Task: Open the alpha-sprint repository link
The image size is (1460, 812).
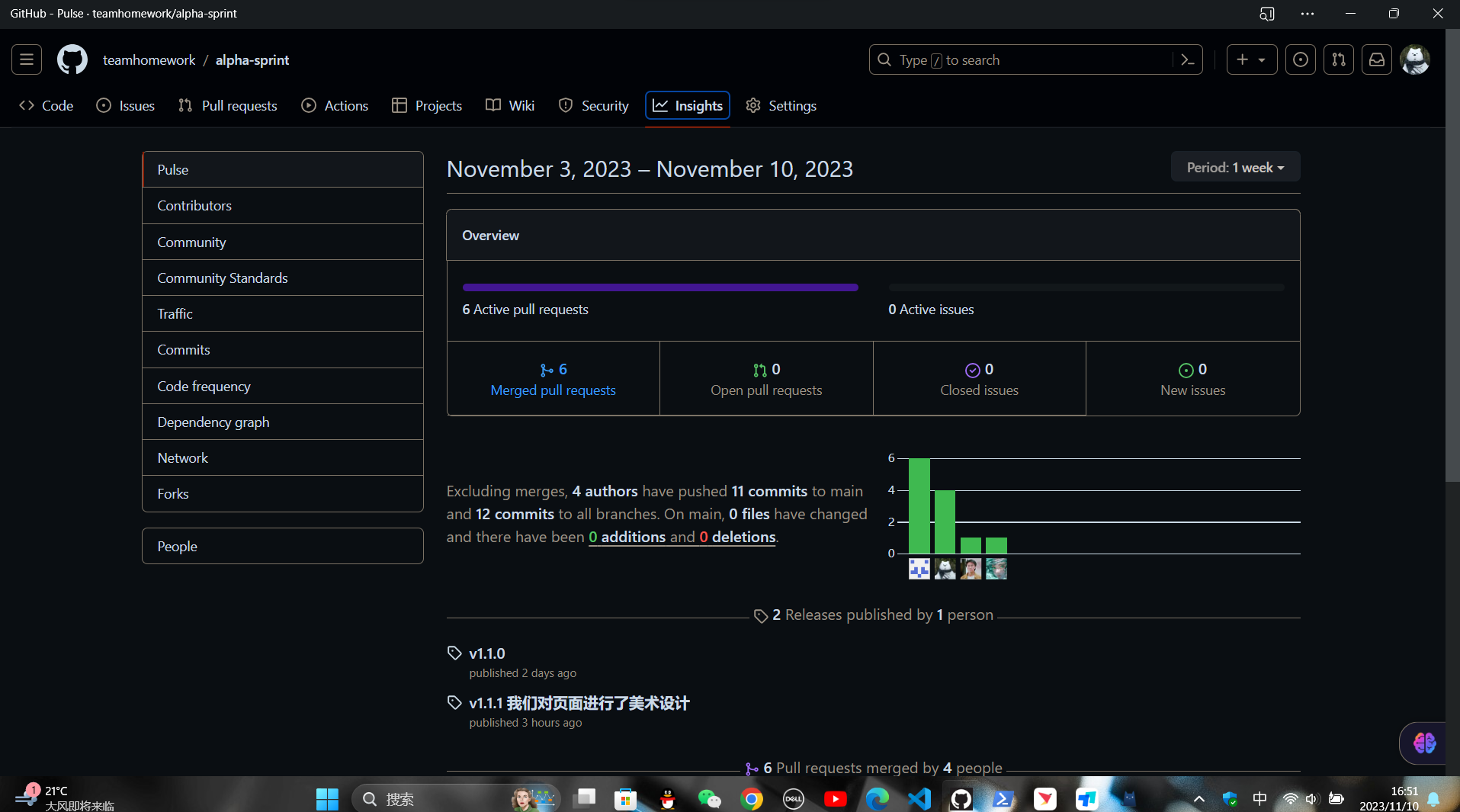Action: point(252,60)
